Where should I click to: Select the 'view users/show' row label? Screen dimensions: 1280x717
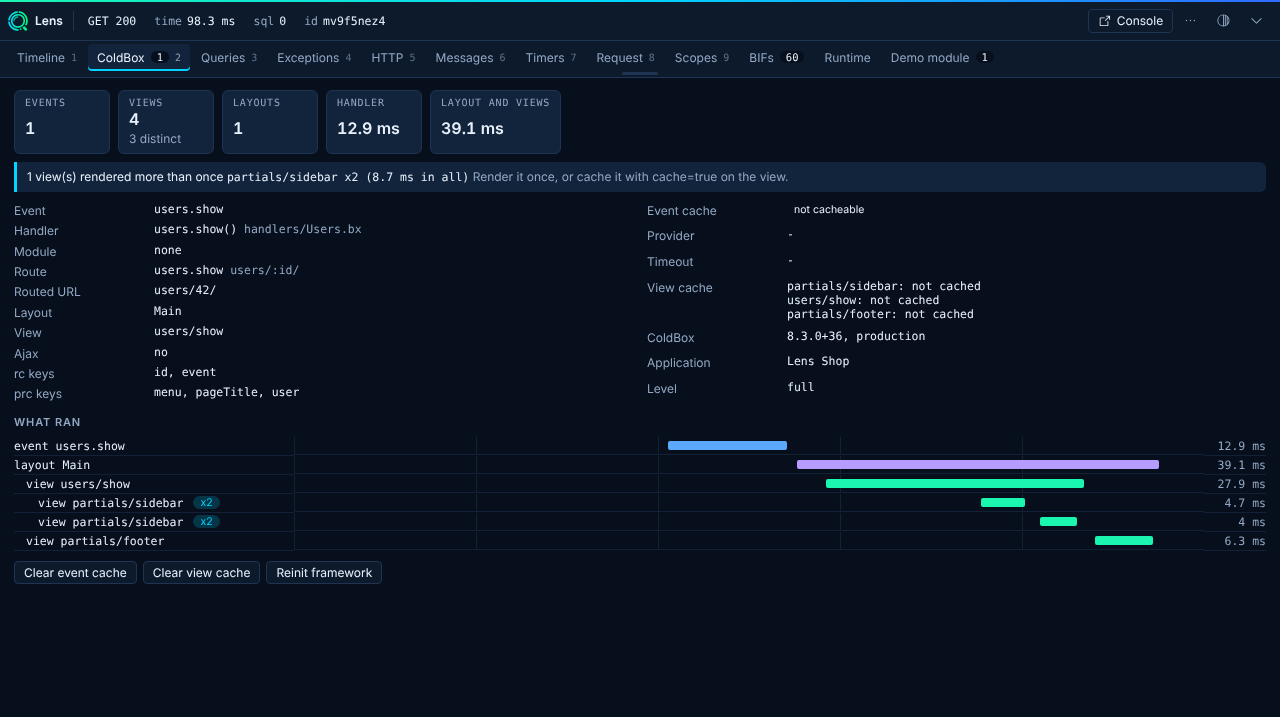[78, 484]
